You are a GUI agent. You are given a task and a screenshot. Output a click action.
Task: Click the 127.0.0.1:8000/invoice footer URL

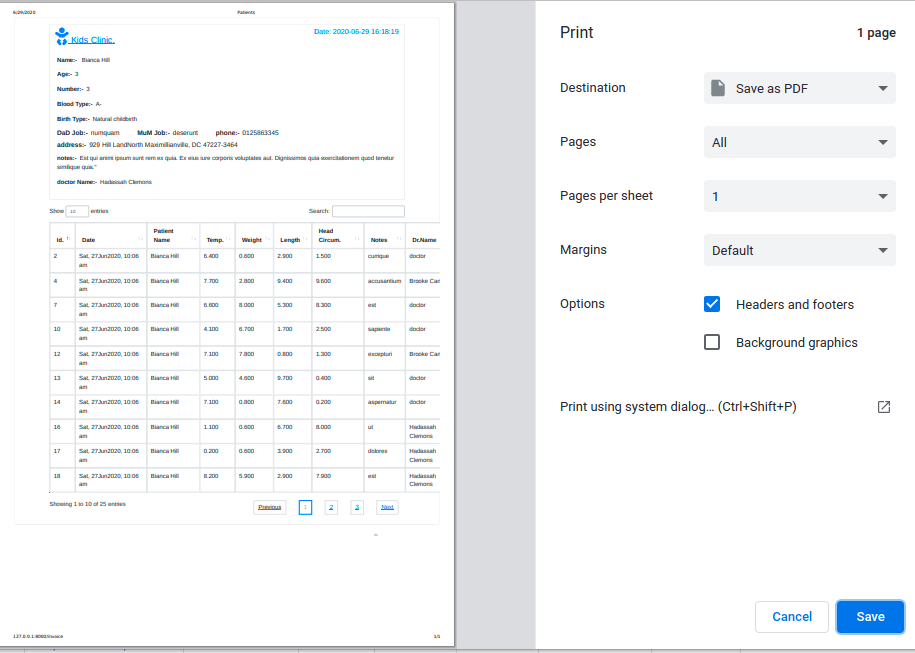38,637
